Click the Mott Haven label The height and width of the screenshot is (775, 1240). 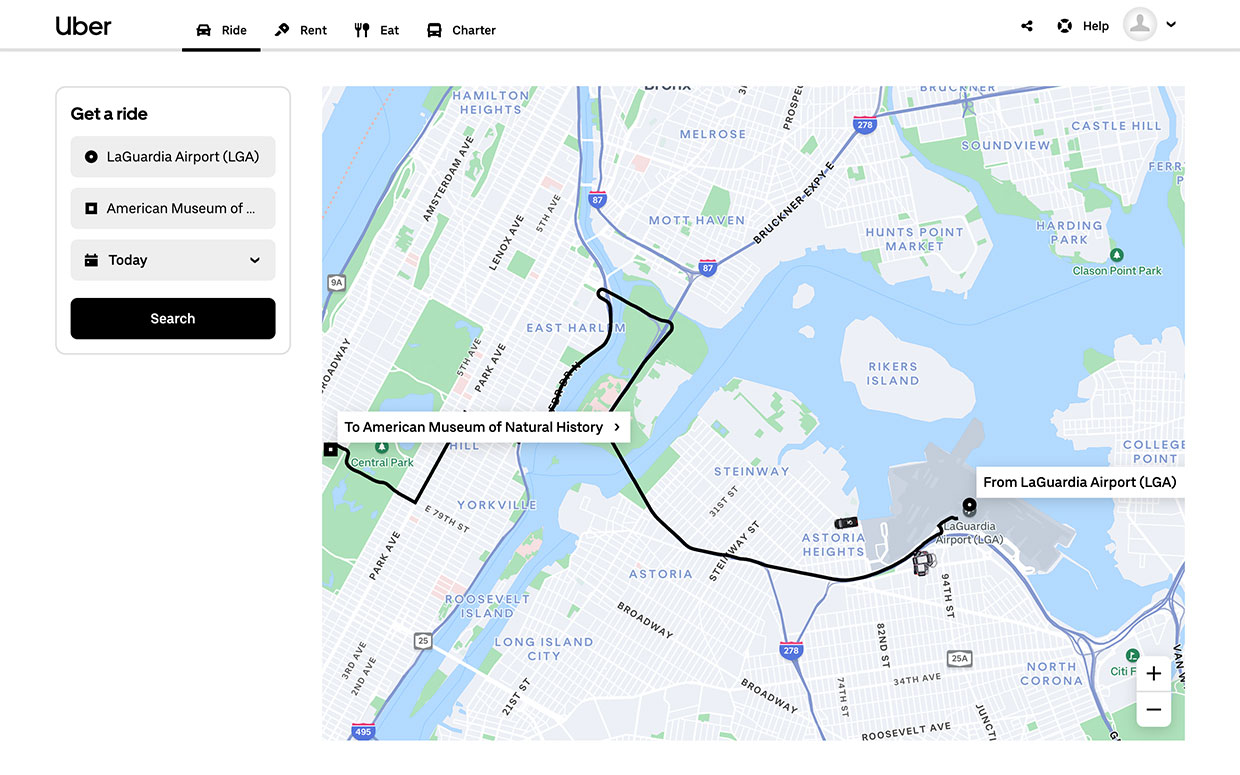[x=697, y=220]
